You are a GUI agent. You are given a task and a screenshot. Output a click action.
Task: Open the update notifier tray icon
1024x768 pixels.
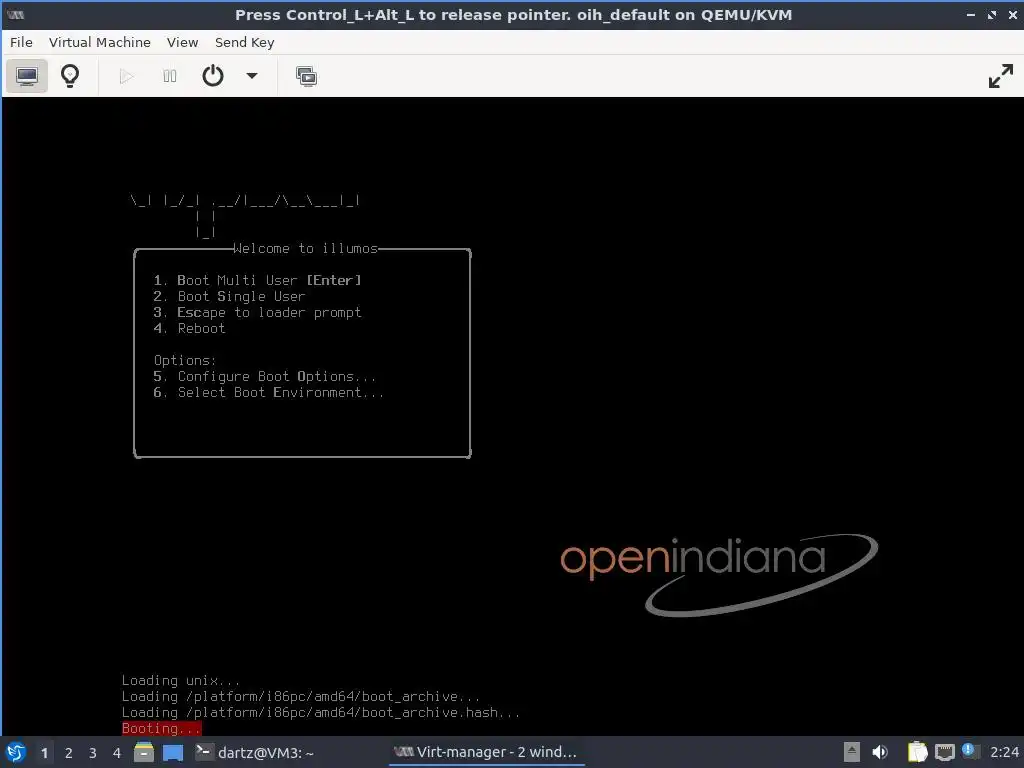point(969,751)
